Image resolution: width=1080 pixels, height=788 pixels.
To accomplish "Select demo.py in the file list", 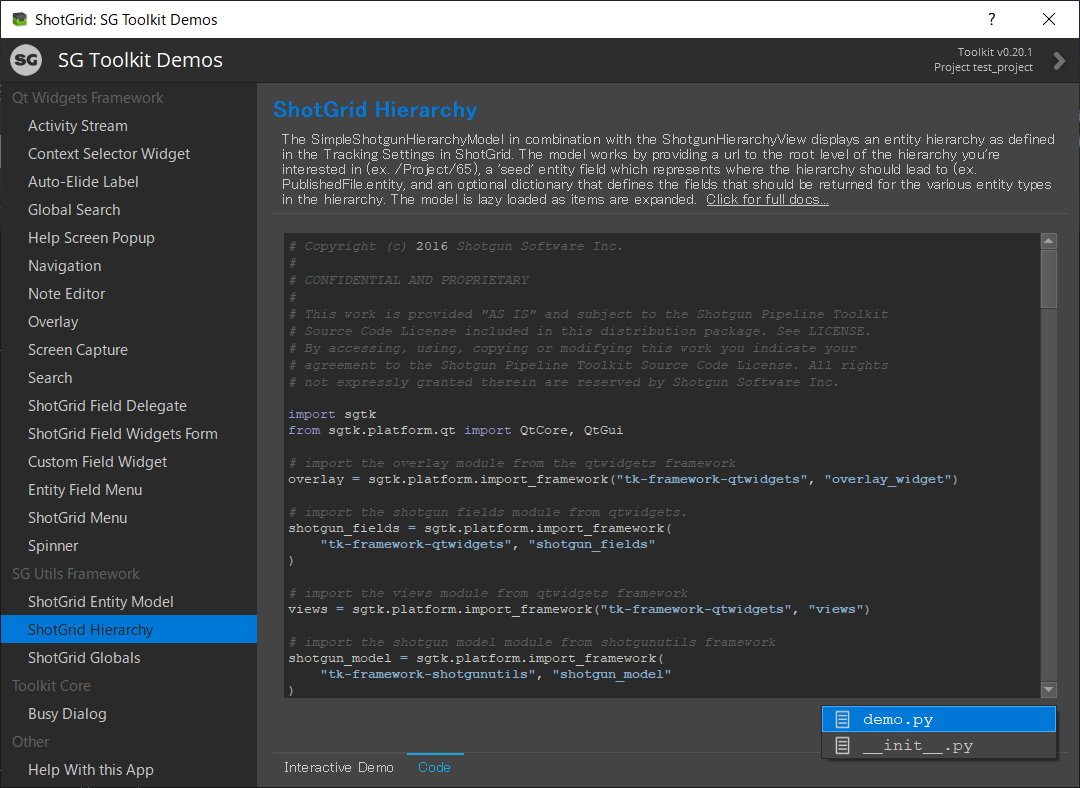I will 939,719.
